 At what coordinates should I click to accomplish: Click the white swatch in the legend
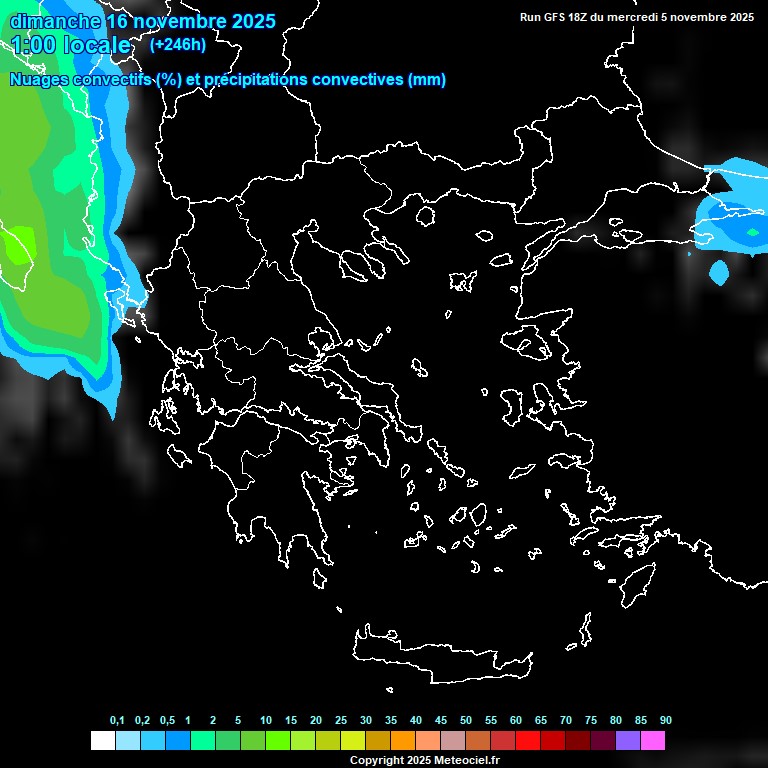[102, 741]
